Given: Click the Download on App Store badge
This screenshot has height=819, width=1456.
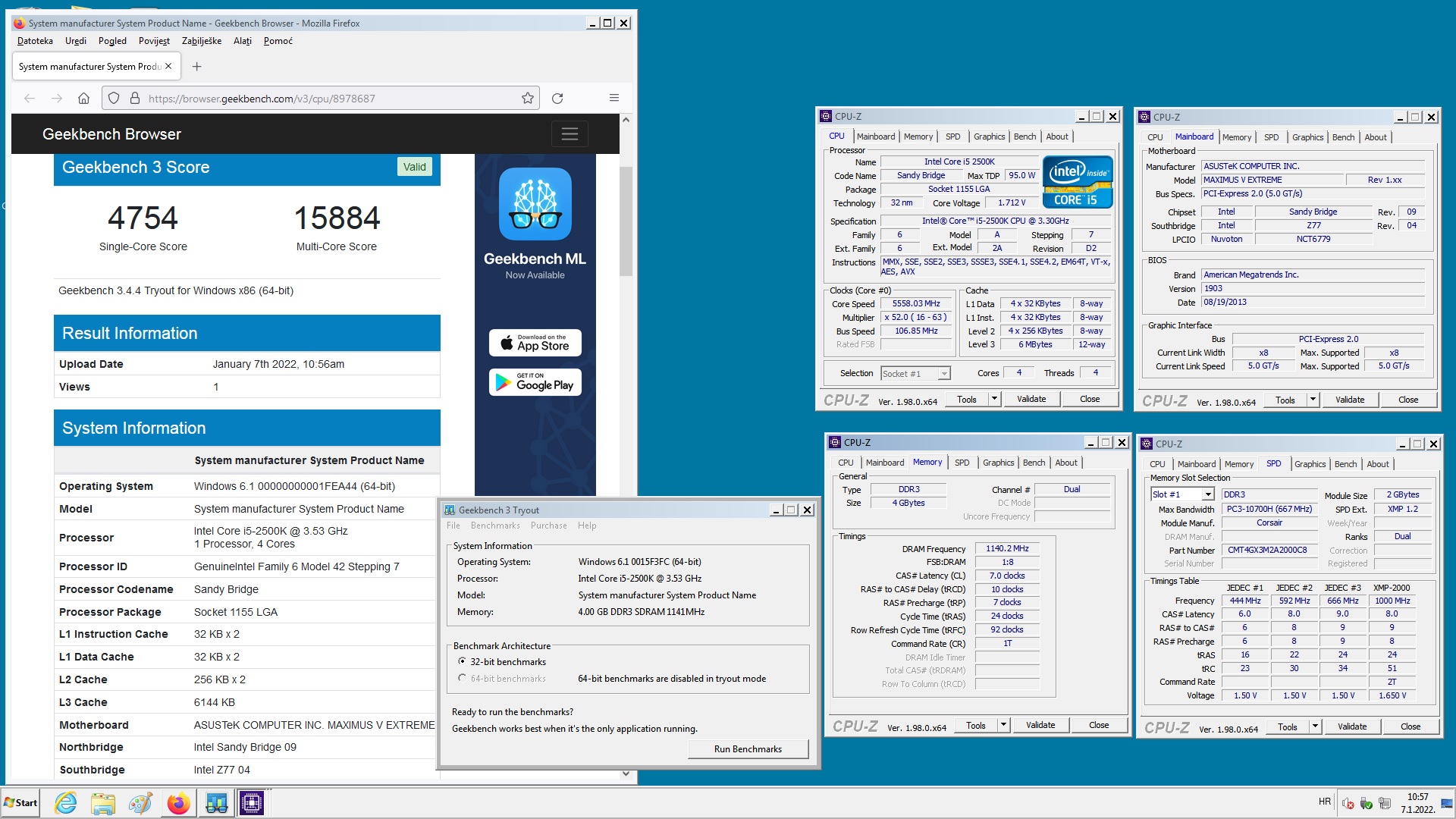Looking at the screenshot, I should pyautogui.click(x=535, y=343).
